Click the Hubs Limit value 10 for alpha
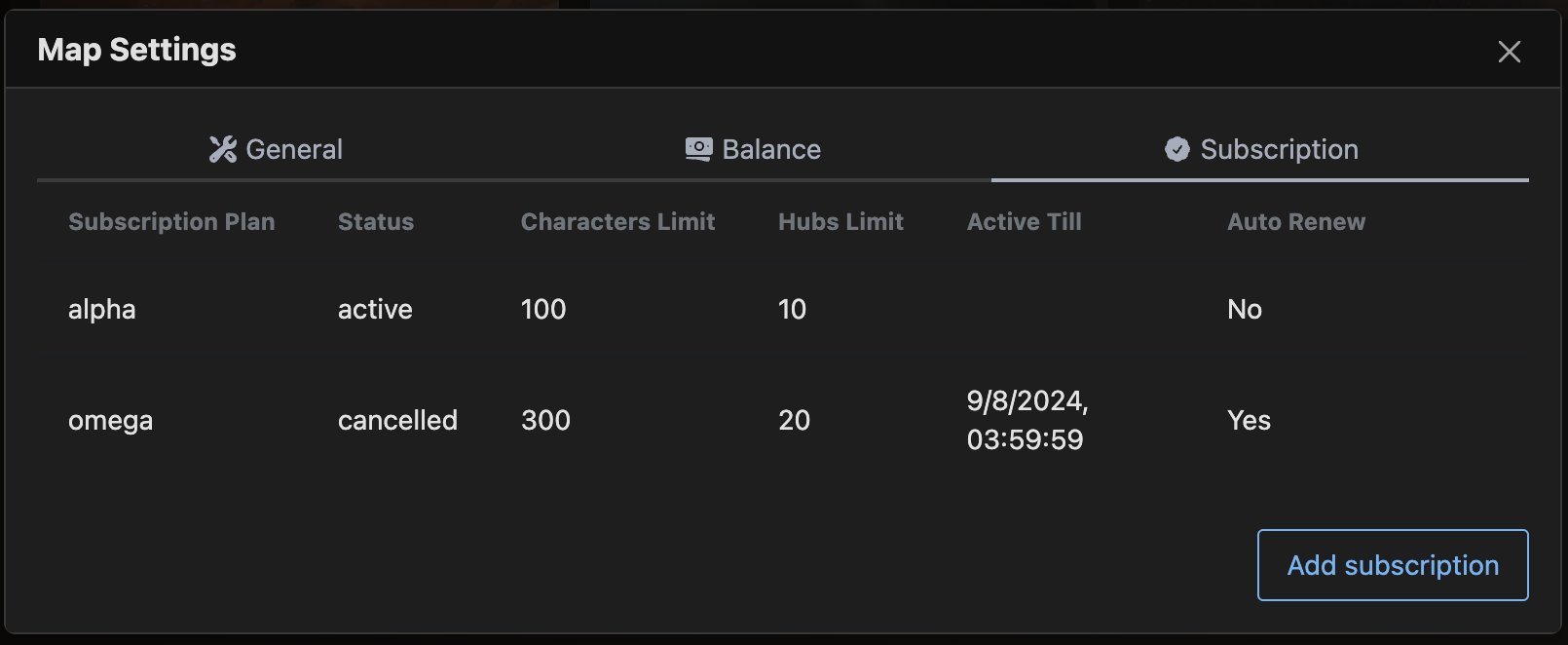 tap(793, 310)
